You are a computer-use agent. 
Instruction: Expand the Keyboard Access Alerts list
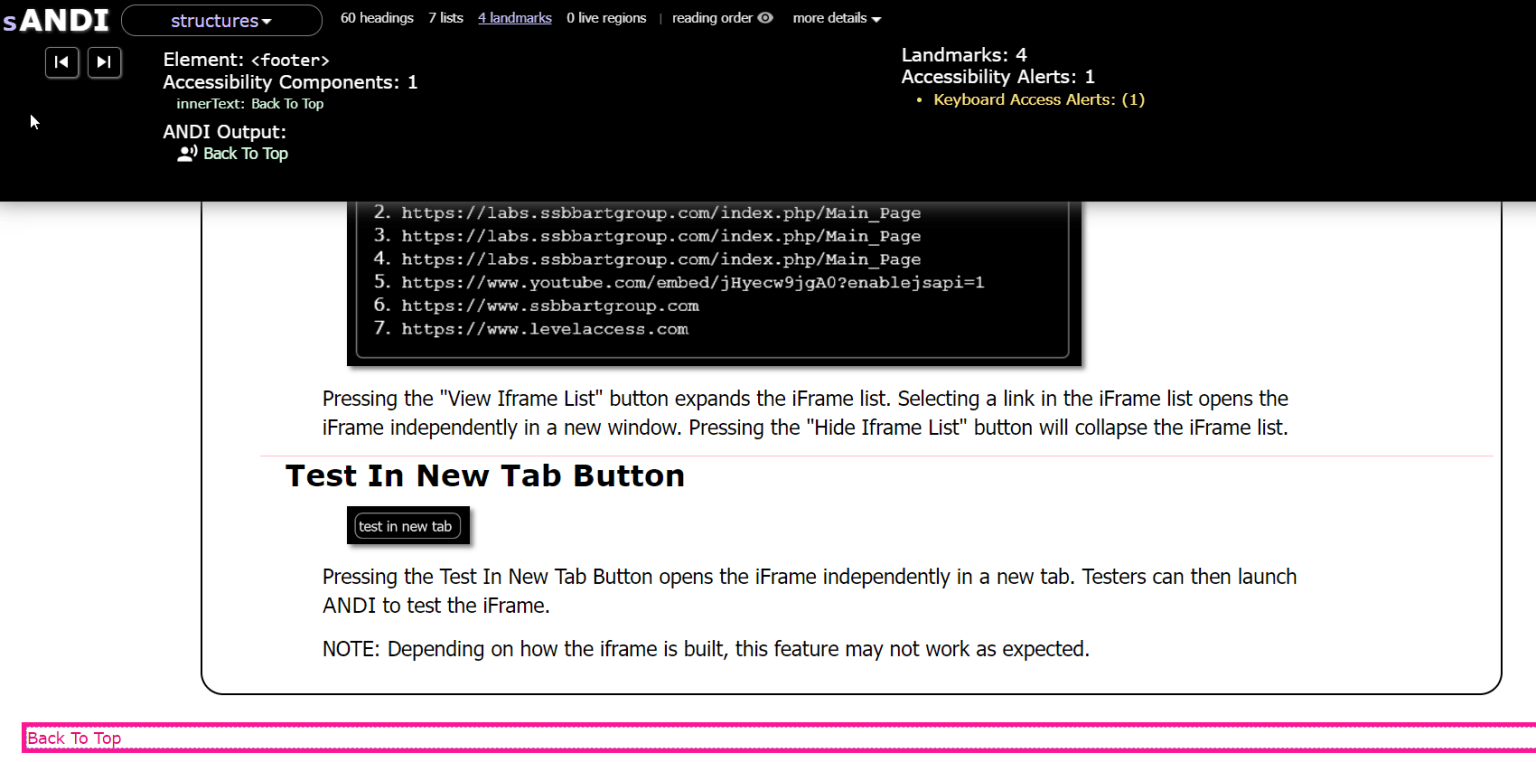pyautogui.click(x=1039, y=99)
